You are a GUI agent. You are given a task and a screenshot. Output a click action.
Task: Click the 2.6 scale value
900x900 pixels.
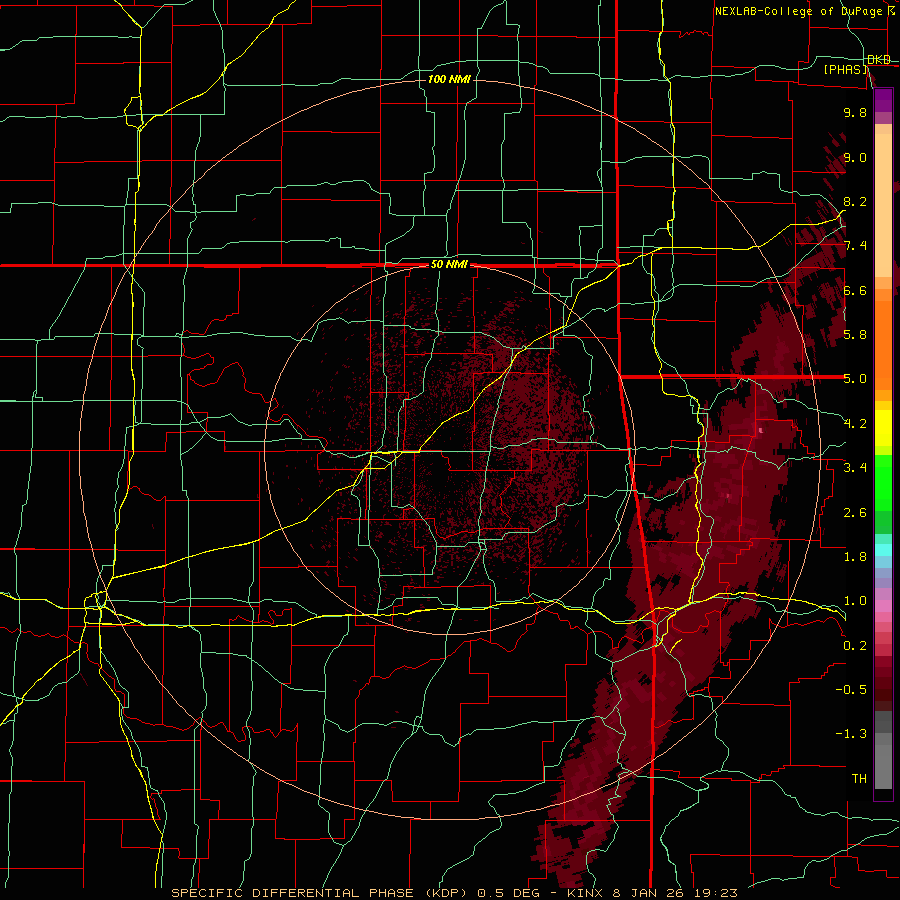855,513
